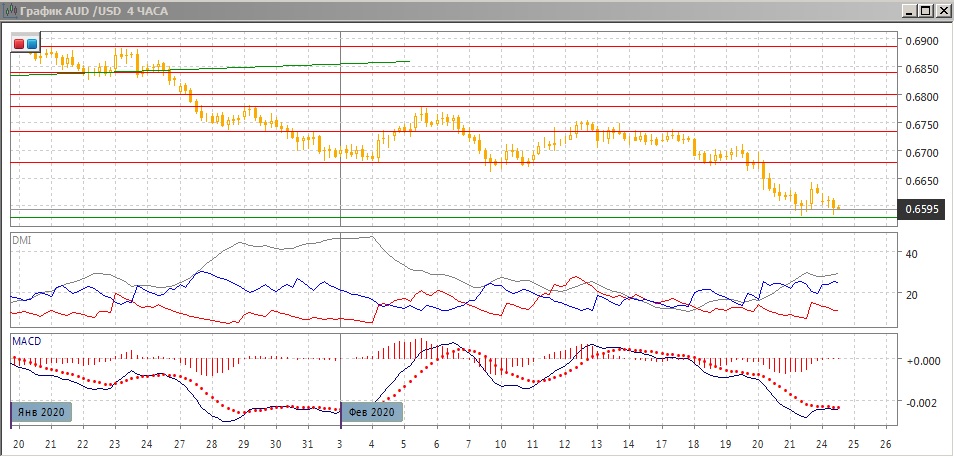The image size is (954, 457).
Task: Click the Янв 2020 month marker
Action: 42,411
